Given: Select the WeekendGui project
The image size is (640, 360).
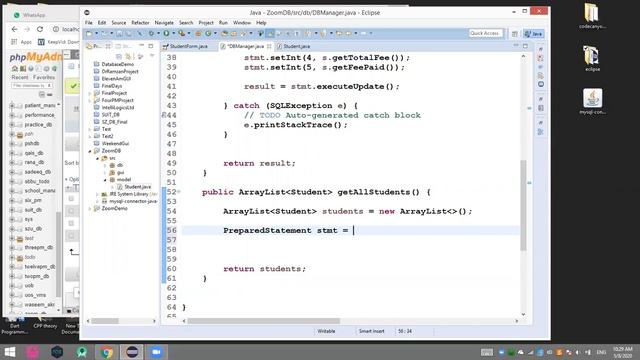Looking at the screenshot, I should point(115,144).
